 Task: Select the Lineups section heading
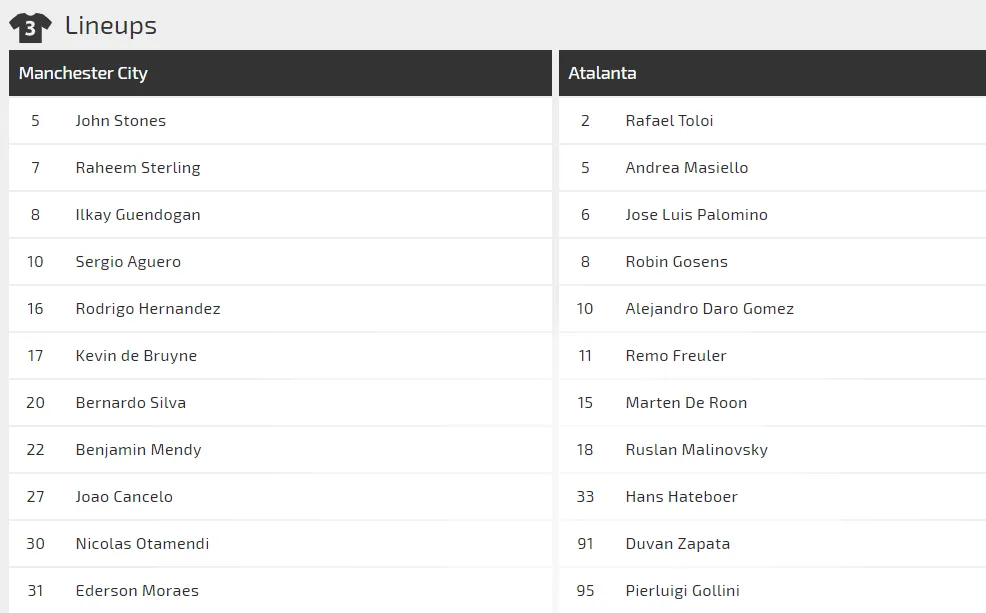point(110,26)
